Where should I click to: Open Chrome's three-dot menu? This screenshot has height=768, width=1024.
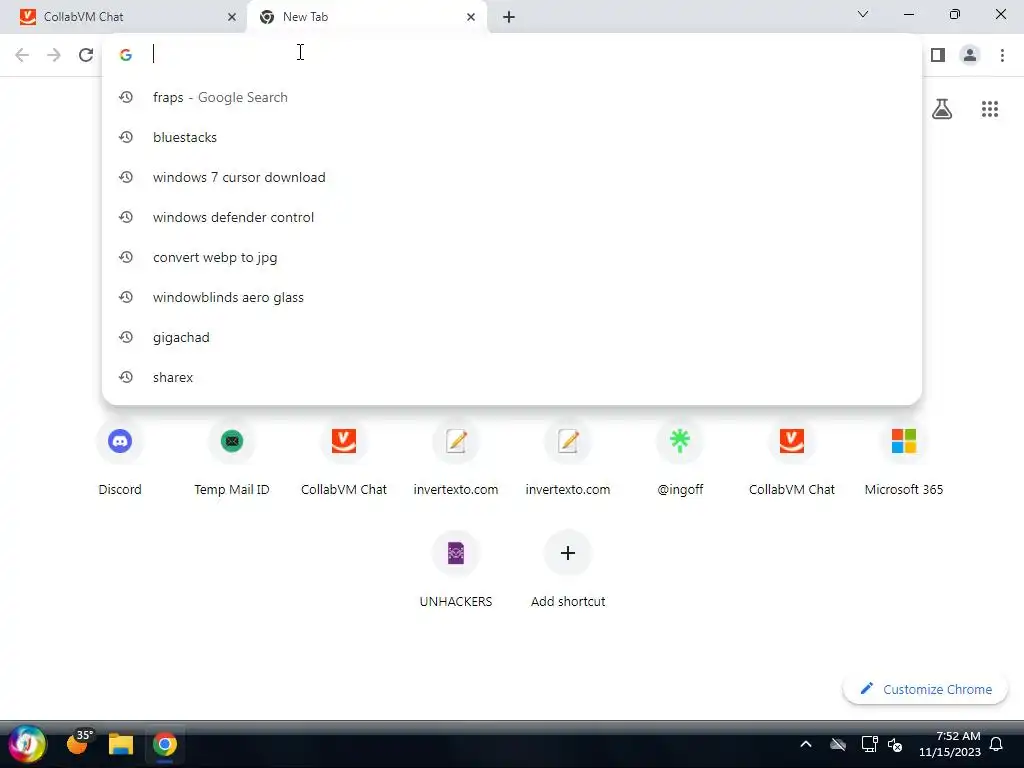1002,55
